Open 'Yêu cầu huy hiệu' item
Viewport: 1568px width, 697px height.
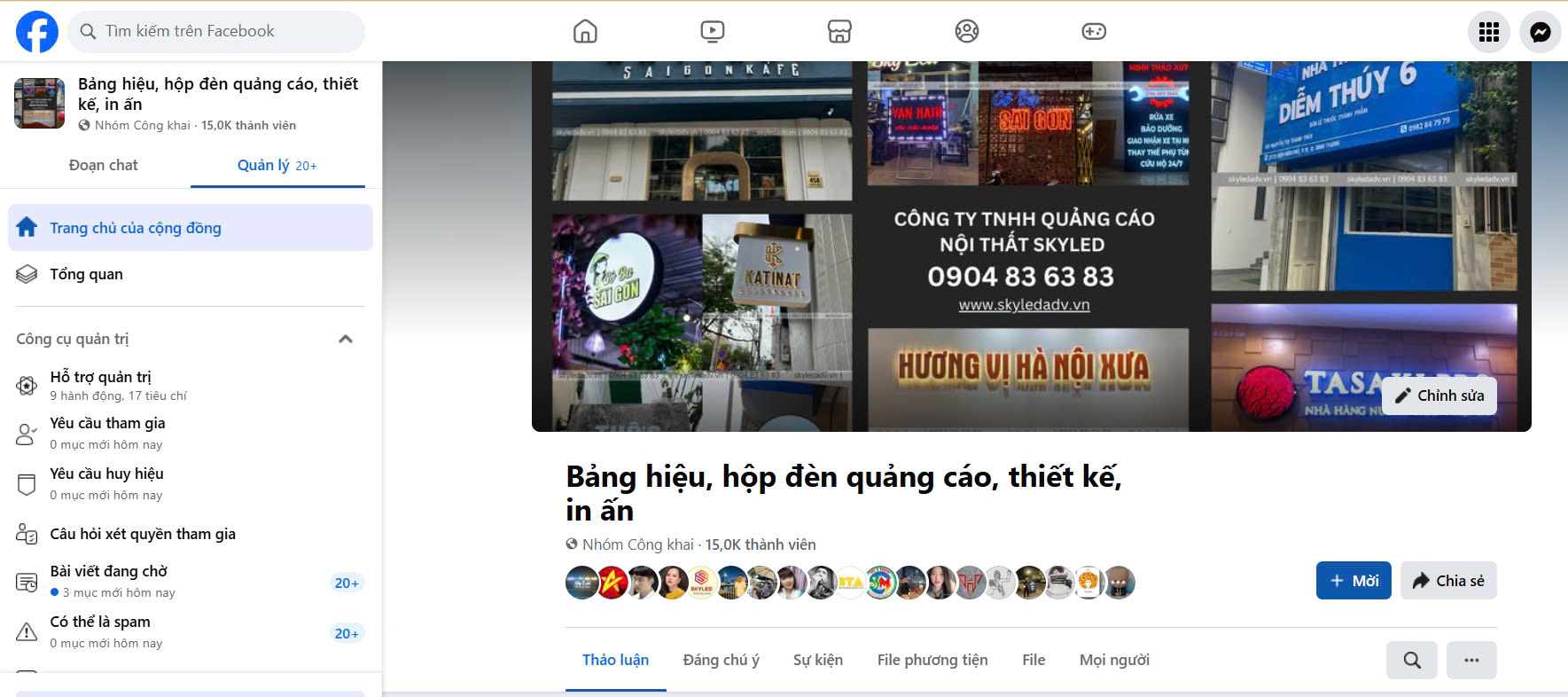191,483
